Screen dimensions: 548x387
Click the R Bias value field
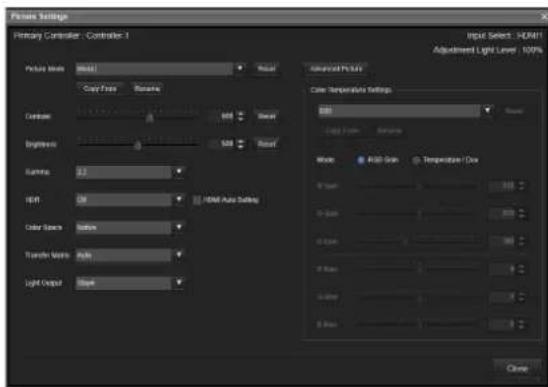tap(503, 269)
